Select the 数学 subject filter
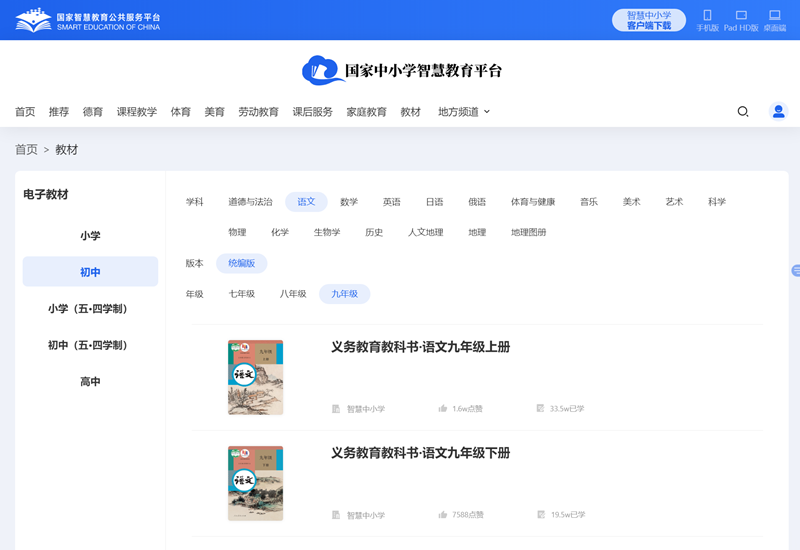Image resolution: width=800 pixels, height=550 pixels. click(x=349, y=202)
